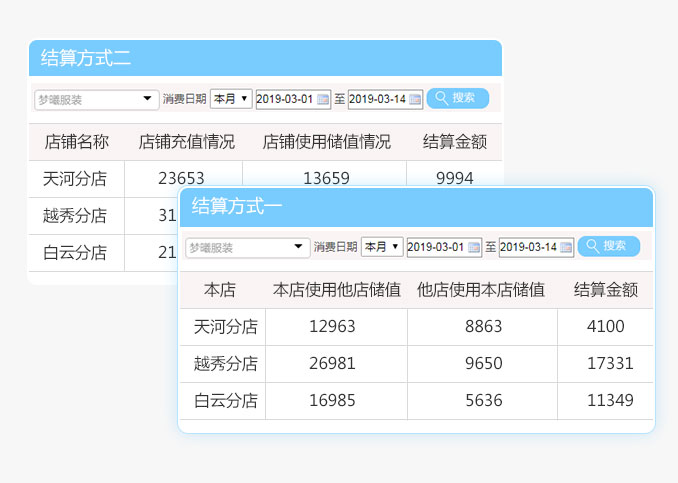Screen dimensions: 678x483
Task: Click the 17331 settlement amount cell
Action: coord(605,364)
